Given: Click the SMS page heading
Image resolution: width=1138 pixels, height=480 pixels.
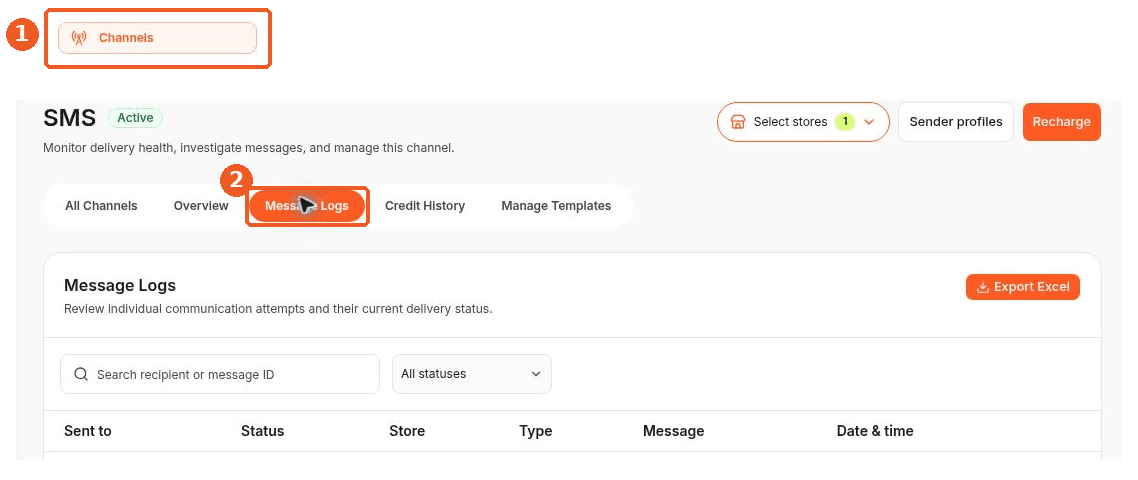Looking at the screenshot, I should coord(70,118).
